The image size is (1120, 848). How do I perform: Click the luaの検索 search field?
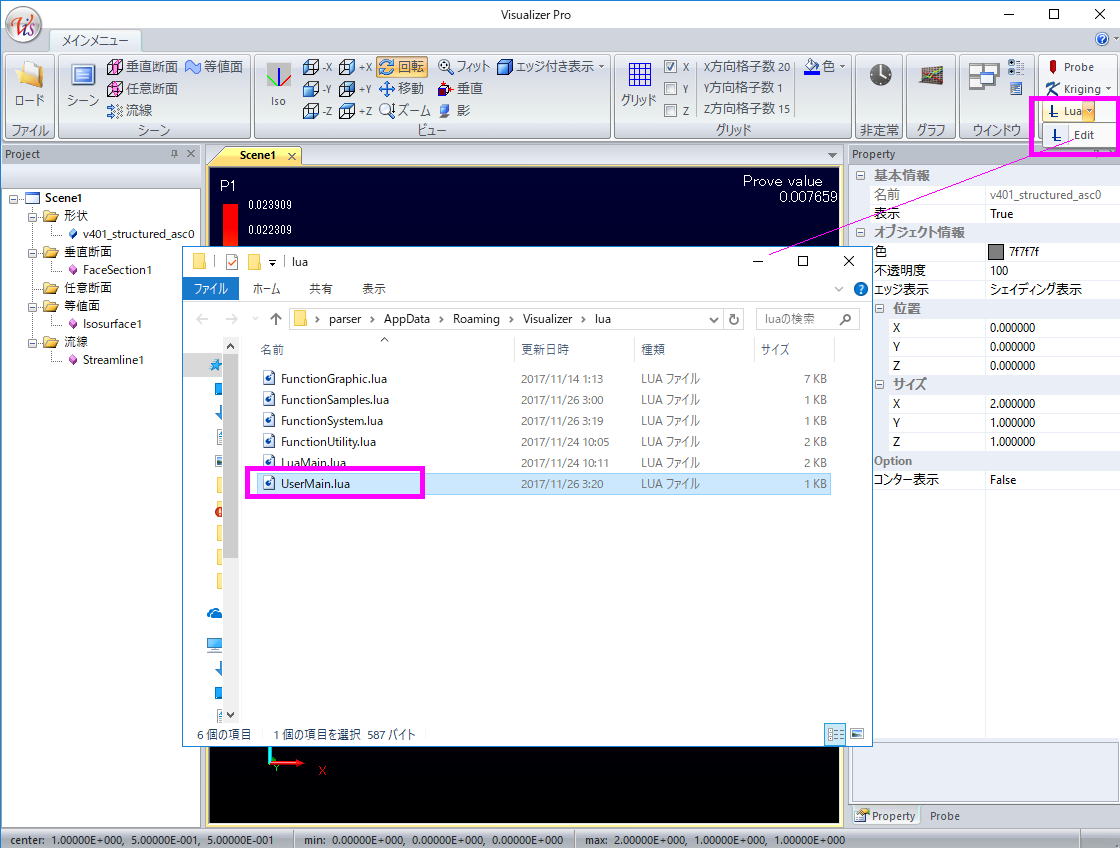(x=800, y=319)
